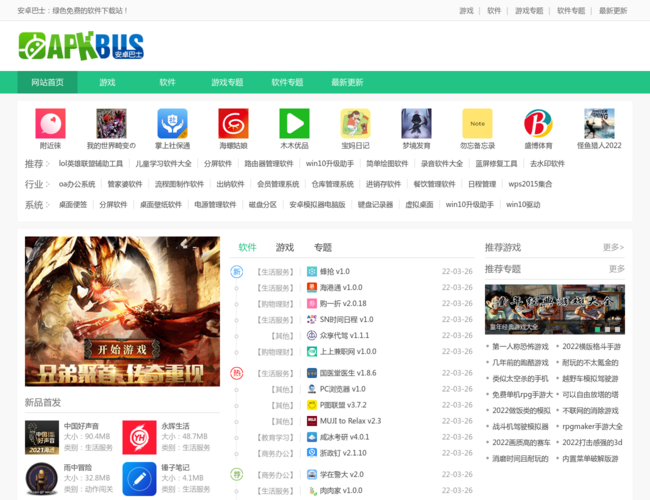650x500 pixels.
Task: Open the 木木优品 green play icon
Action: 294,123
